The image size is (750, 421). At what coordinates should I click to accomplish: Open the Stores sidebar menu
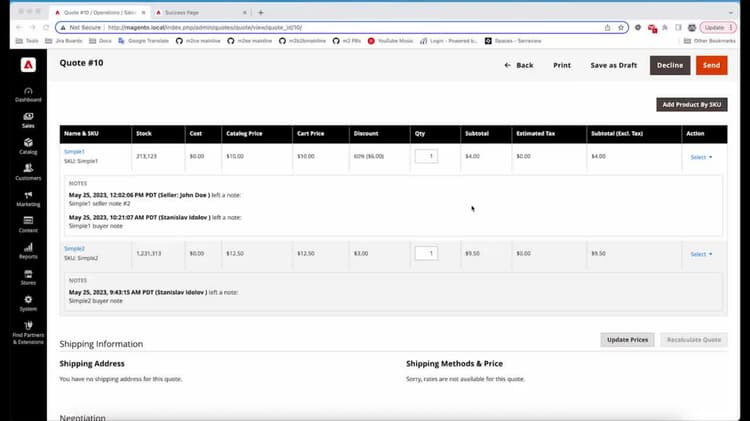coord(28,277)
